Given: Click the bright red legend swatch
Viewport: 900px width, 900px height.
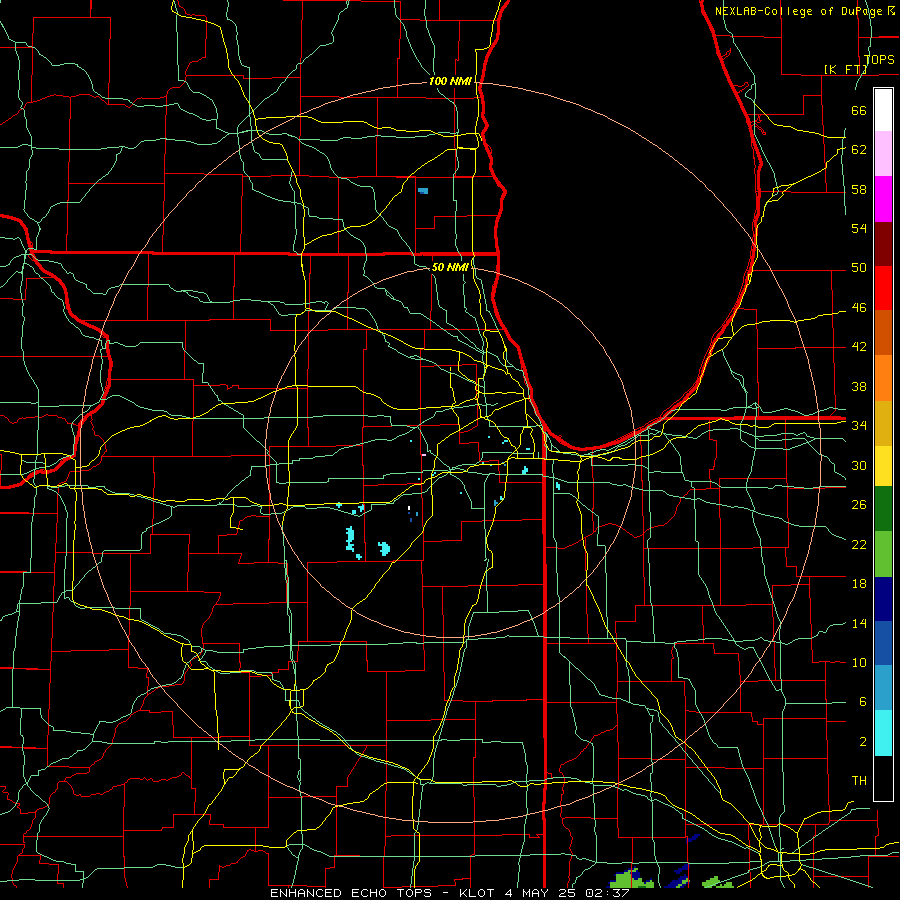Looking at the screenshot, I should point(883,288).
